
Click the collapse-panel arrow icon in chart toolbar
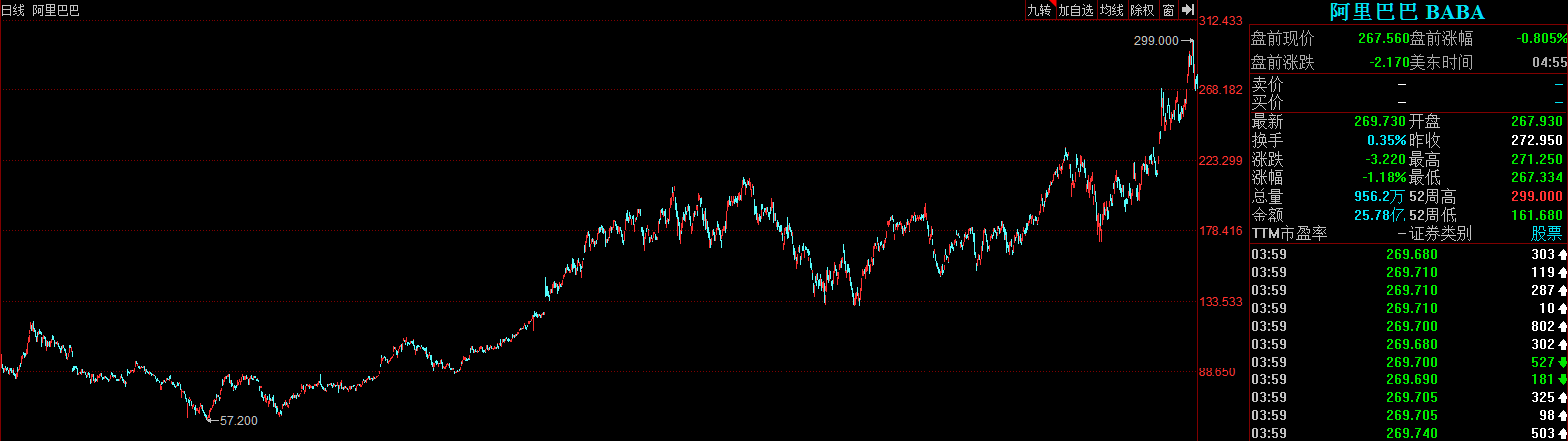click(1187, 10)
